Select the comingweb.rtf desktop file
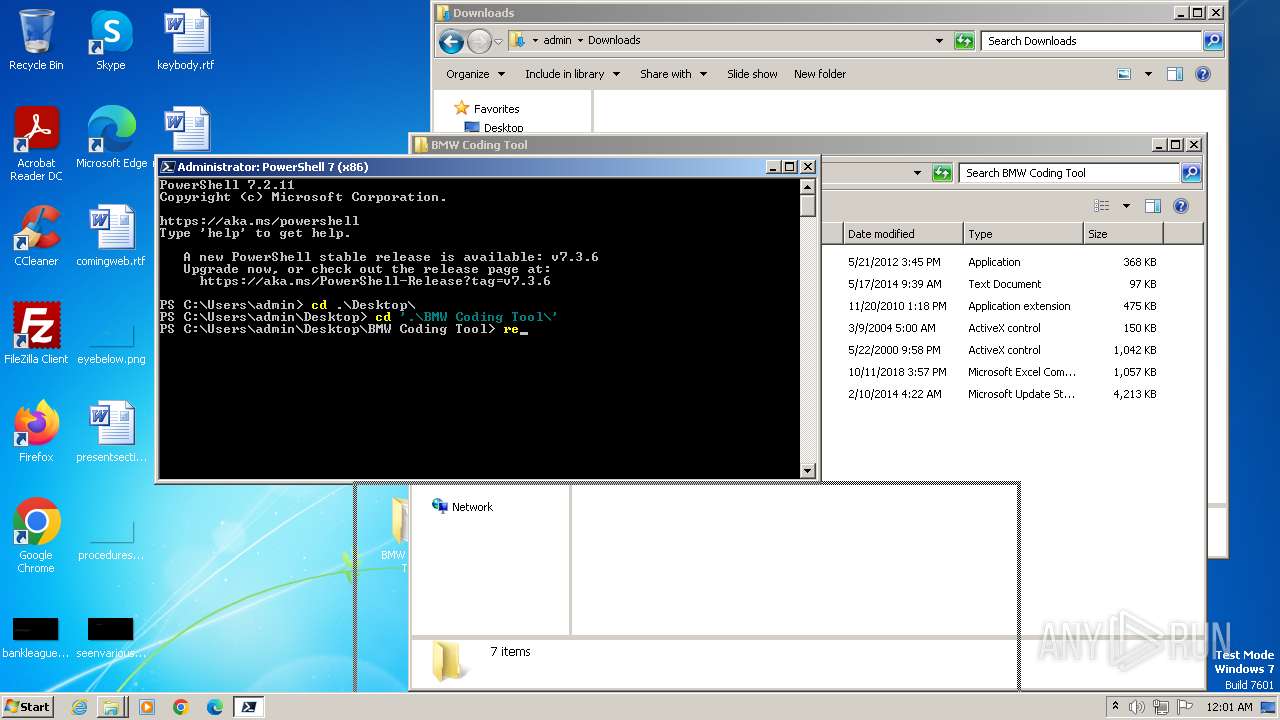 click(111, 236)
